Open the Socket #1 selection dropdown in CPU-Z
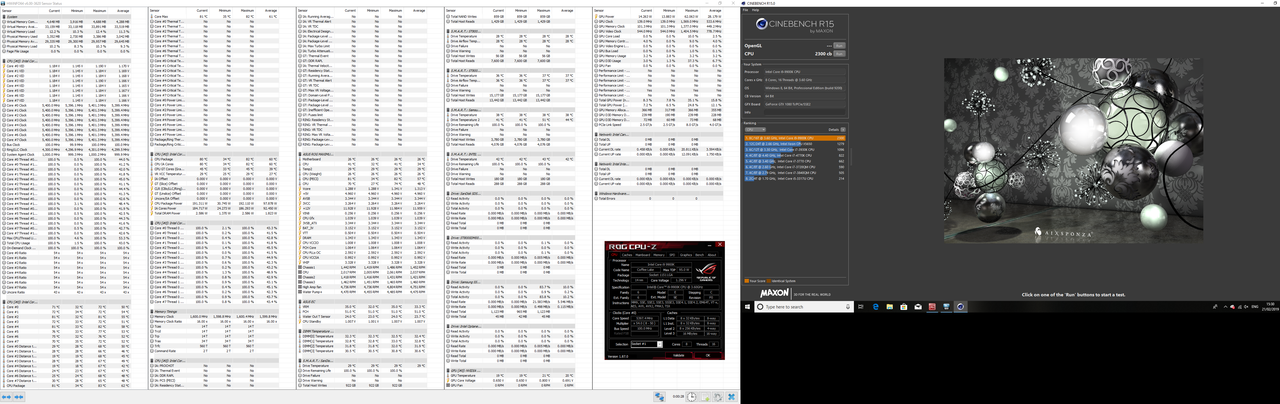 coord(646,344)
